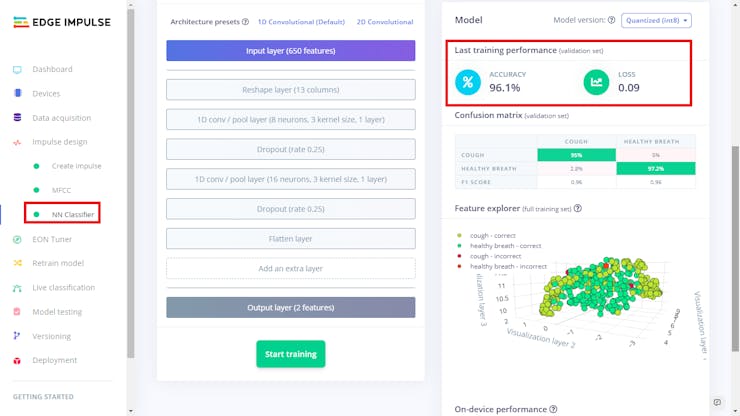The width and height of the screenshot is (740, 416).
Task: Click the Model testing icon
Action: (17, 311)
